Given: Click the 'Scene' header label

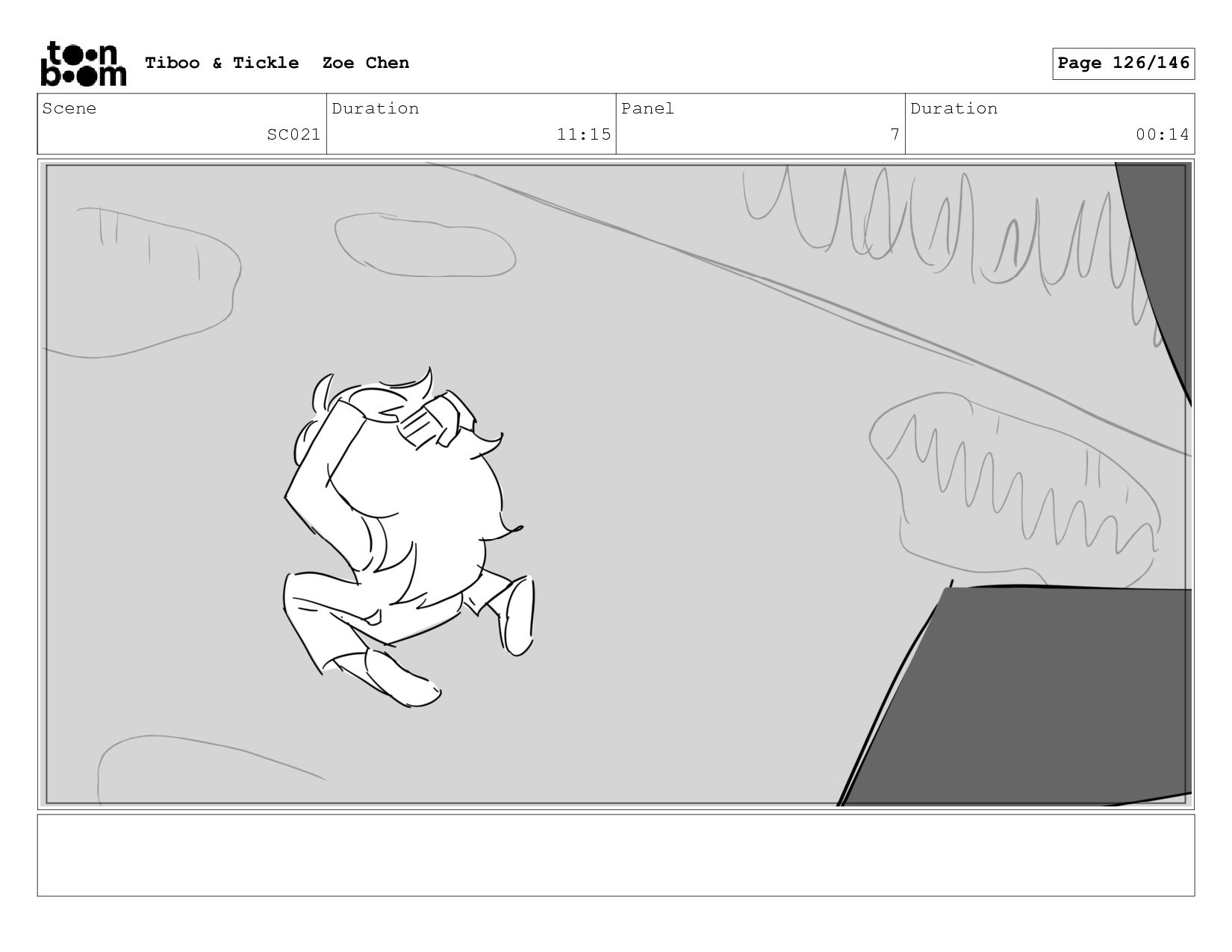Looking at the screenshot, I should [69, 108].
